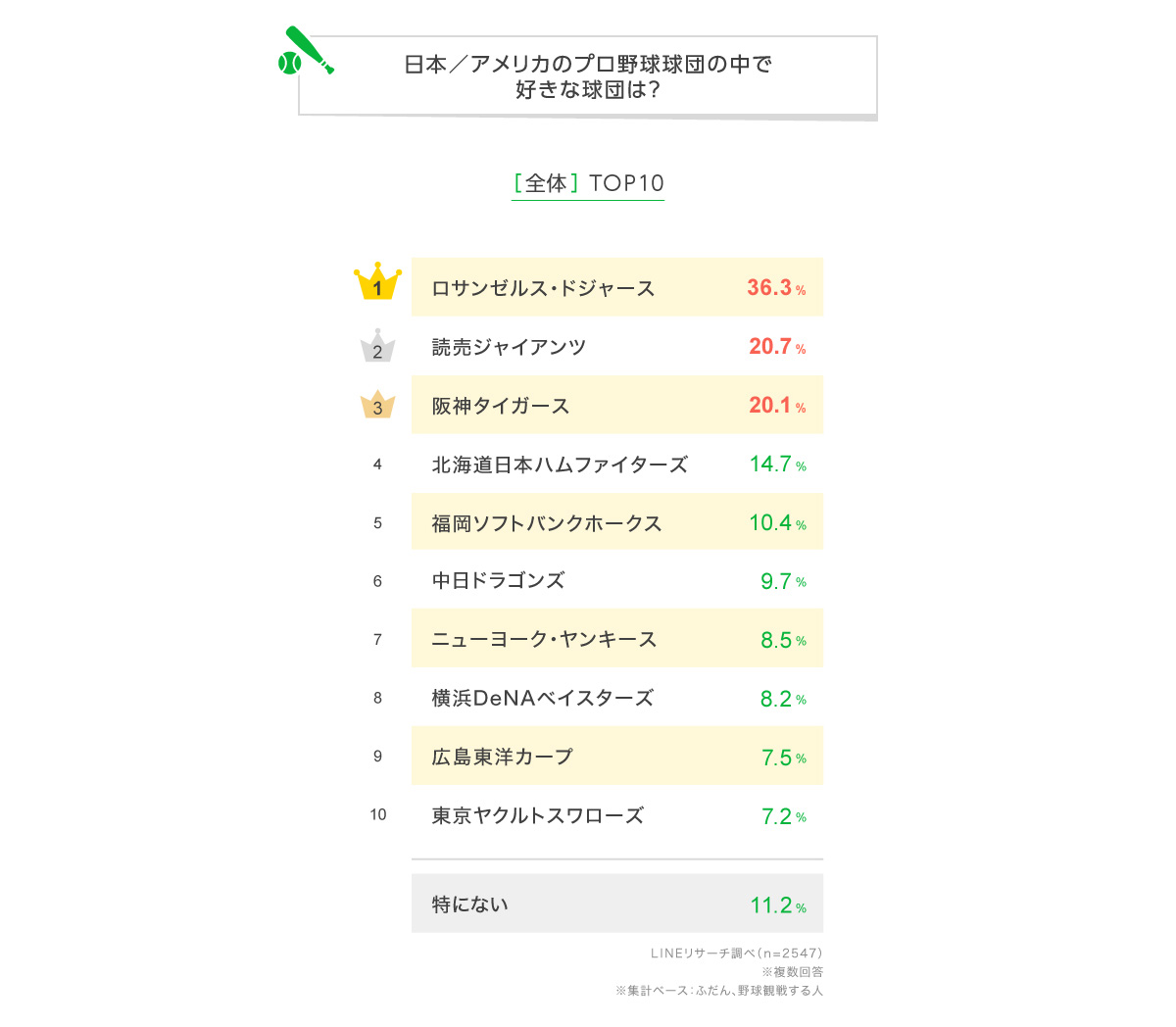
Task: Select the 阪神タイガース row
Action: pyautogui.click(x=617, y=405)
